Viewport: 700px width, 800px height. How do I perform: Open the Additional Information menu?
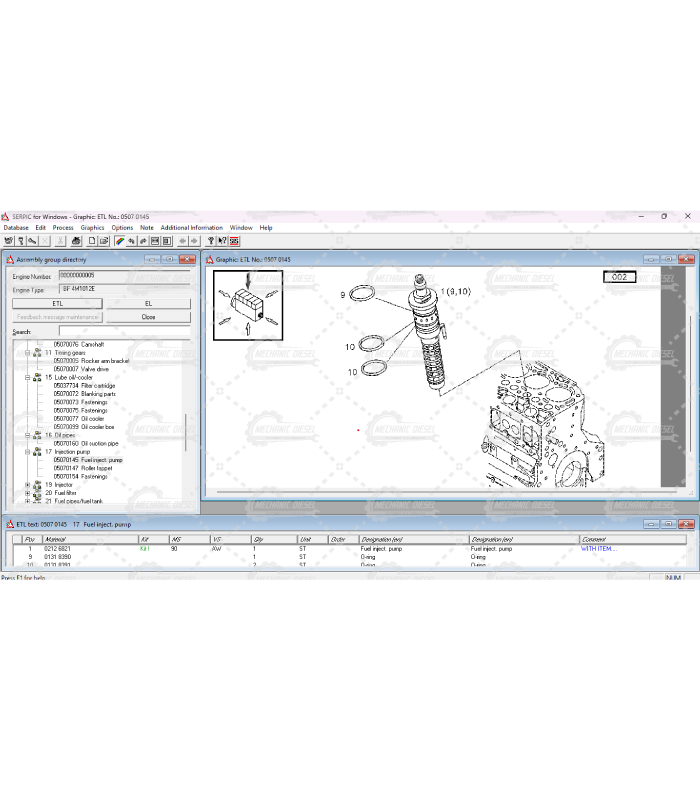click(x=191, y=228)
